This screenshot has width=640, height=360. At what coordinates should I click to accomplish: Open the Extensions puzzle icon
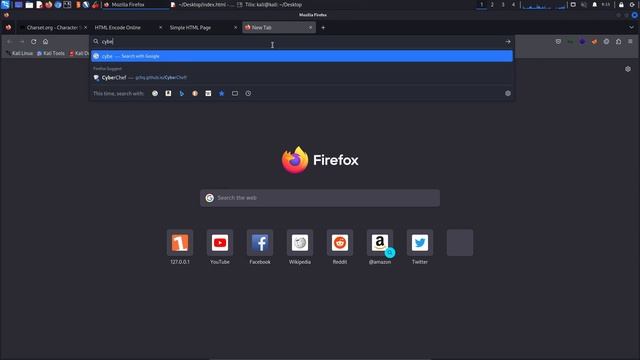618,42
